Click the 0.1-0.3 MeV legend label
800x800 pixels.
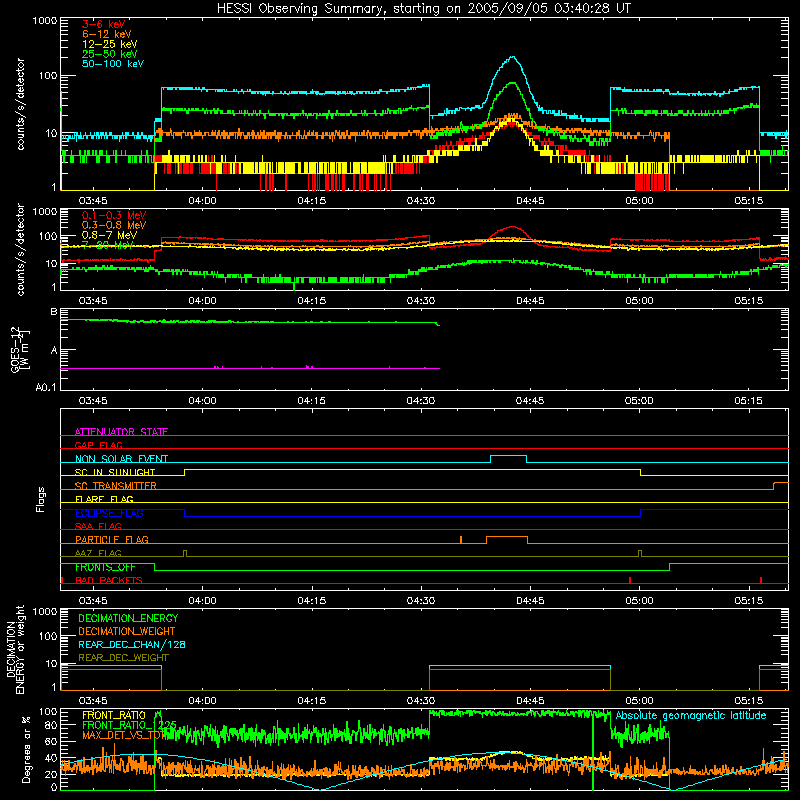tap(114, 215)
